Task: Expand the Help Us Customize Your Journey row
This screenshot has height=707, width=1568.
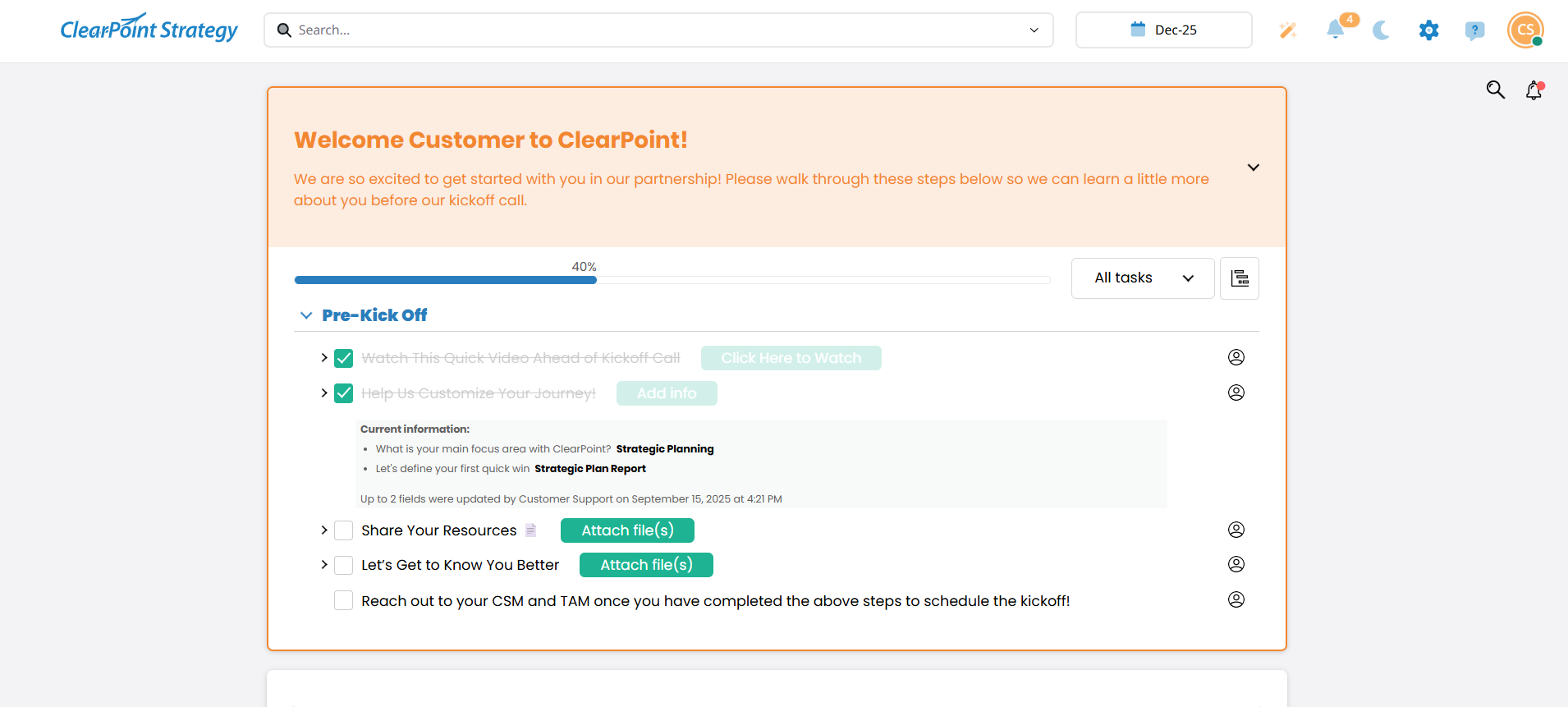Action: [324, 393]
